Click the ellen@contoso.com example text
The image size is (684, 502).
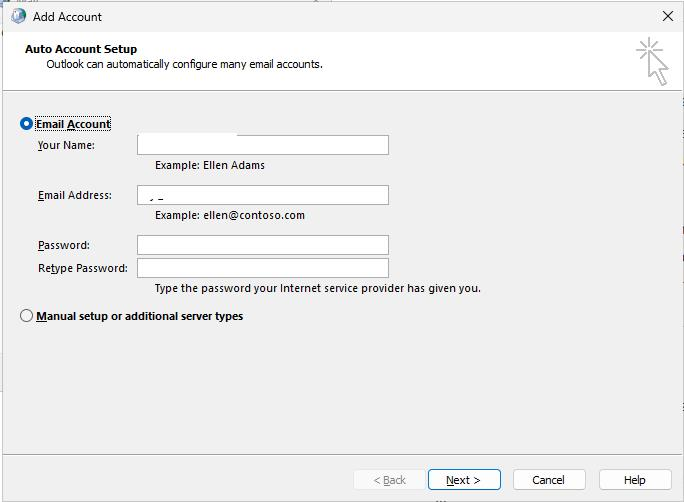coord(253,215)
